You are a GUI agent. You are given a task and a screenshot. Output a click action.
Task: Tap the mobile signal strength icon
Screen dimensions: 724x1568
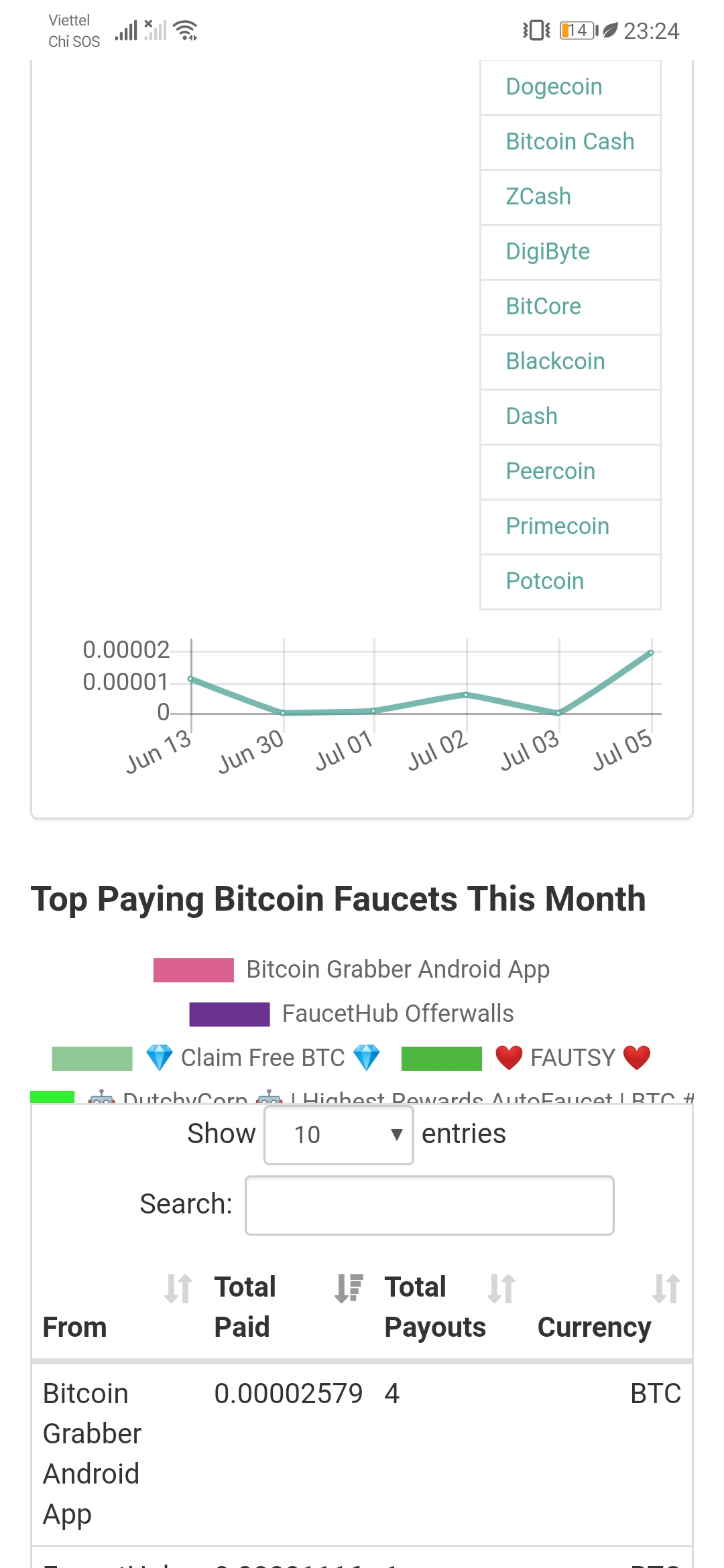click(x=126, y=31)
